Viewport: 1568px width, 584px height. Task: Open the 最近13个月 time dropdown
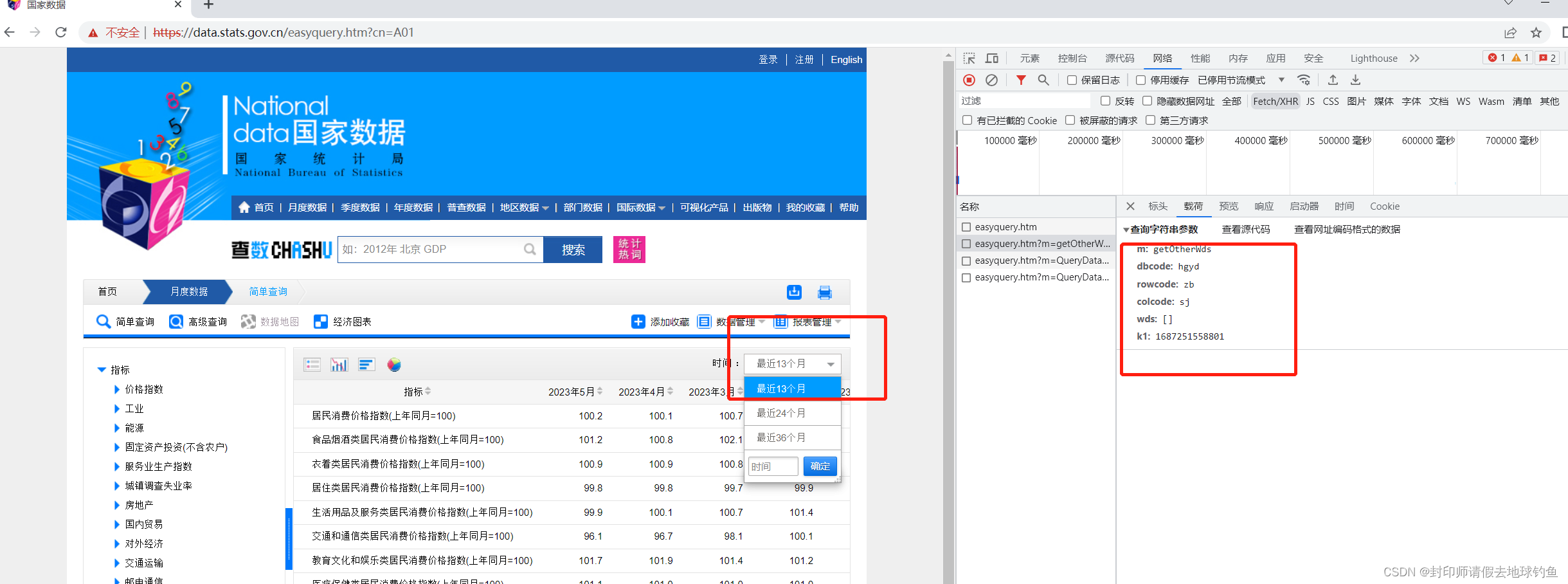click(x=793, y=364)
